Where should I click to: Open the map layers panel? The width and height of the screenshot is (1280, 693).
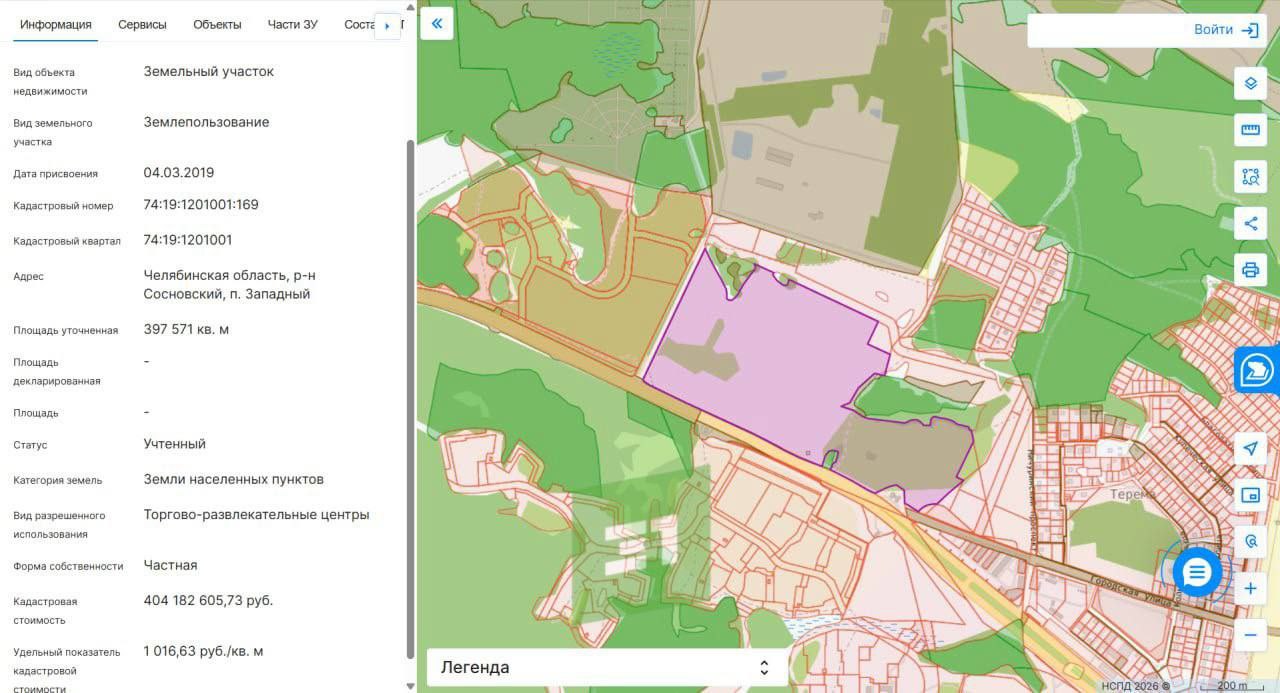[1250, 83]
